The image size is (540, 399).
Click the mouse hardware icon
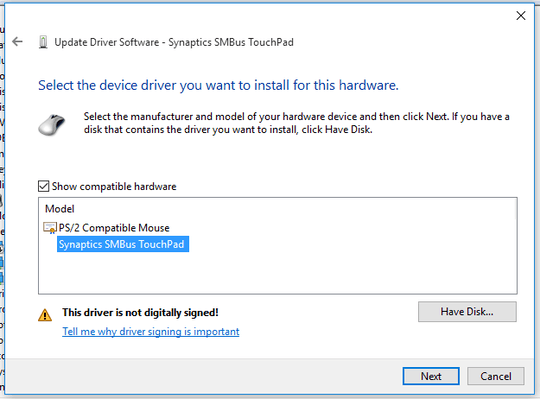coord(52,125)
